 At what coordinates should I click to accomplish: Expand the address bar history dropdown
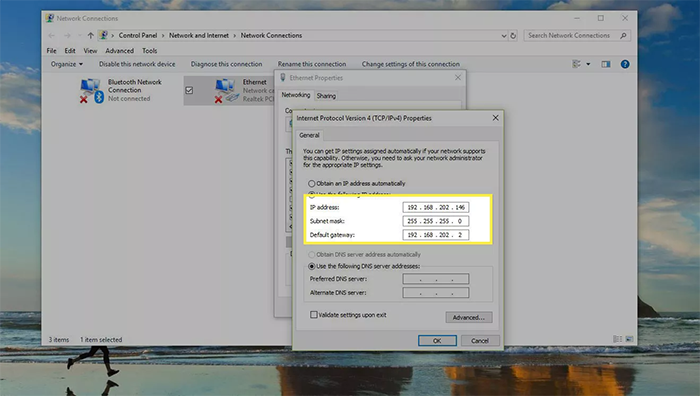(504, 36)
